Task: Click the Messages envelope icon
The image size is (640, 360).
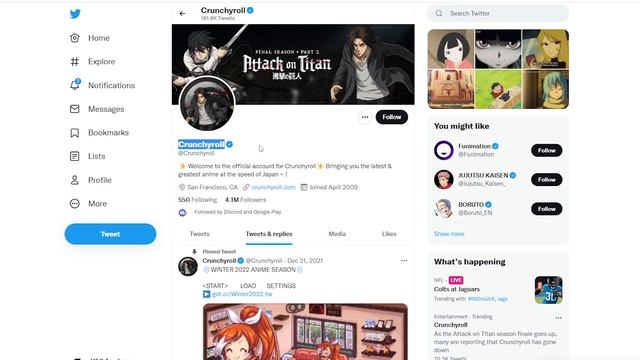Action: tap(75, 109)
